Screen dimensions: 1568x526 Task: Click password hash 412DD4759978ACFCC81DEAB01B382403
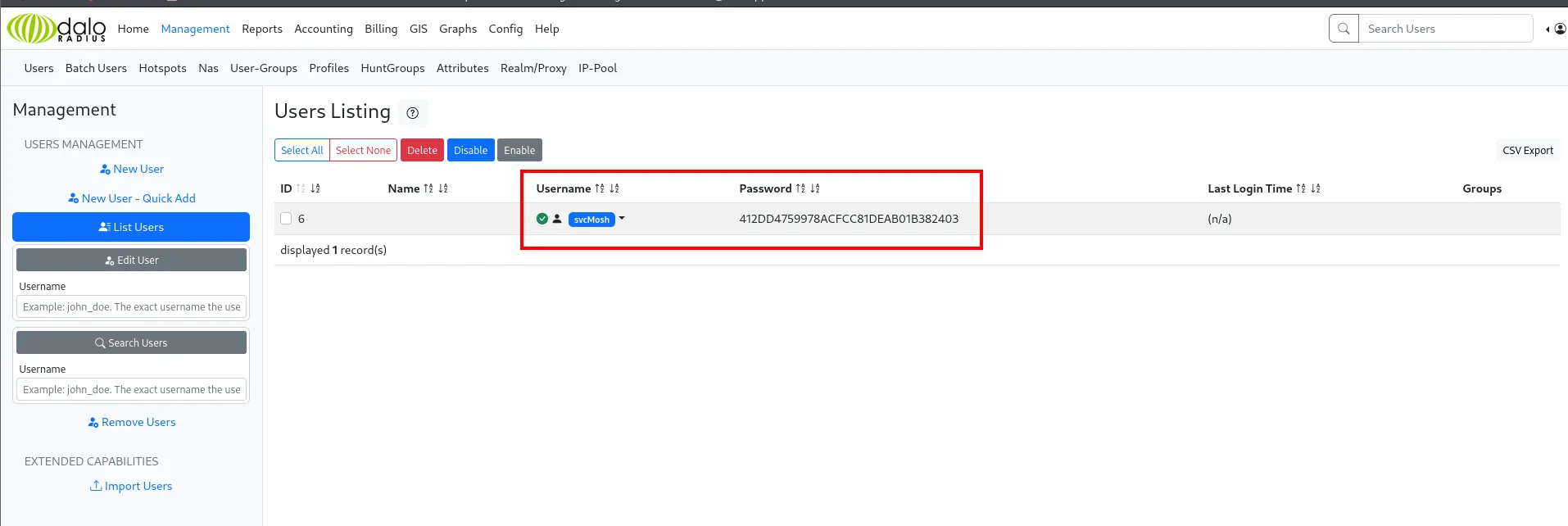849,219
